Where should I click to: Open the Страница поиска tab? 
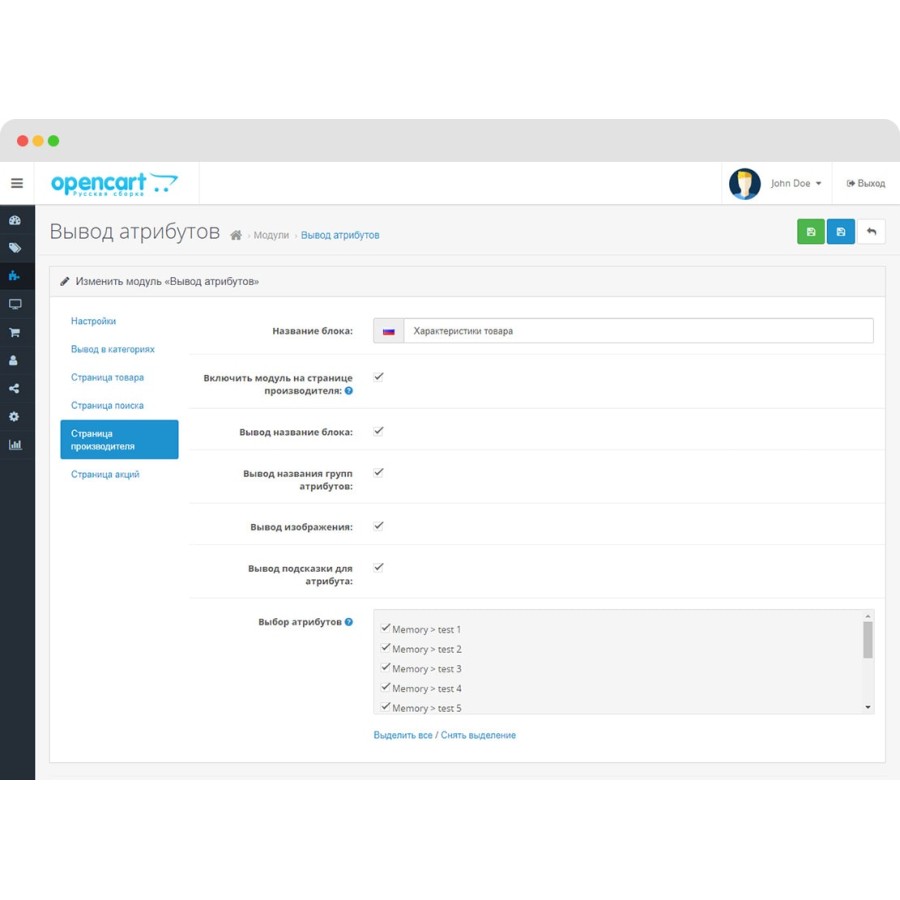(x=107, y=406)
